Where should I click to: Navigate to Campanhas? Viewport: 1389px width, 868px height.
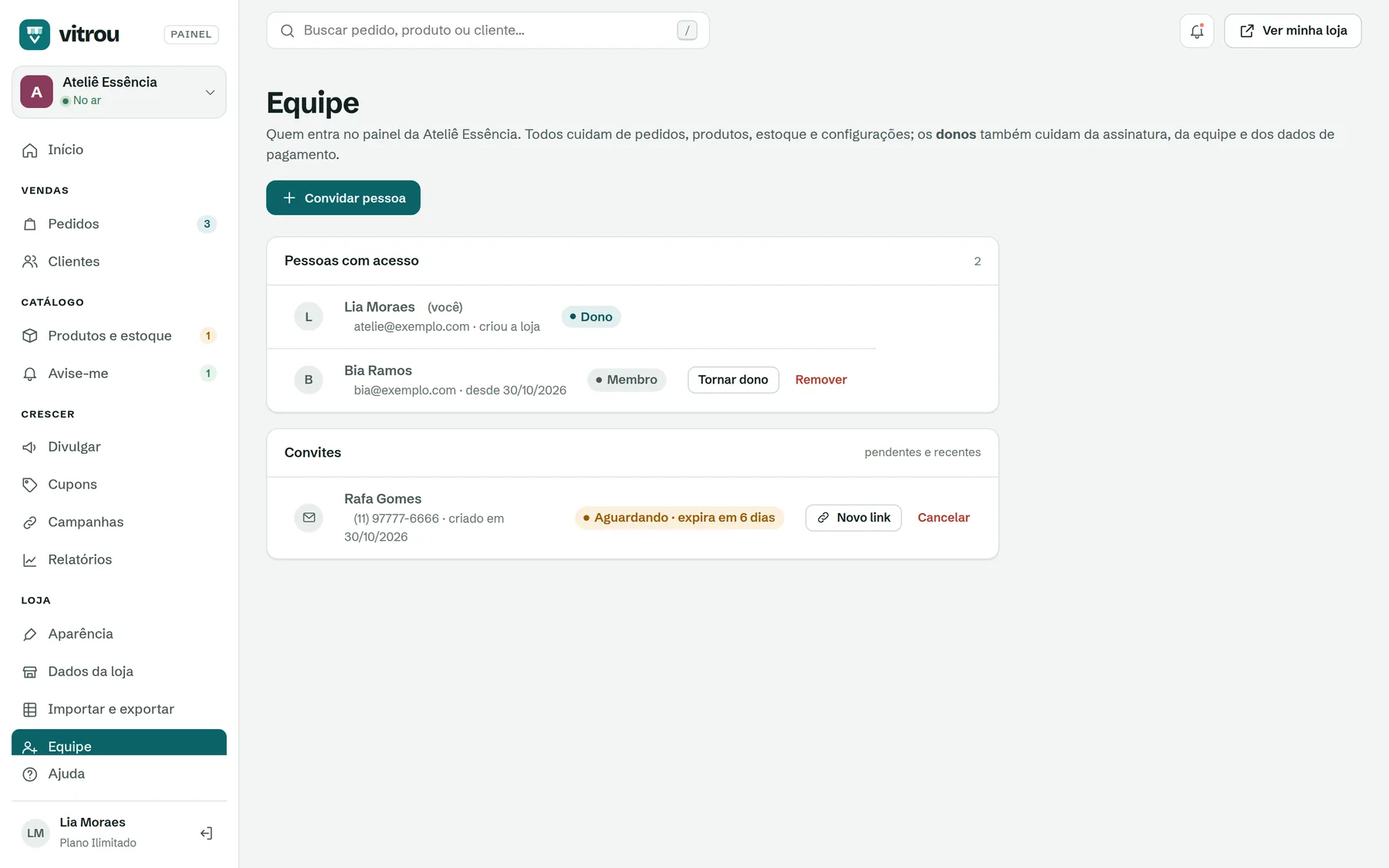119,522
